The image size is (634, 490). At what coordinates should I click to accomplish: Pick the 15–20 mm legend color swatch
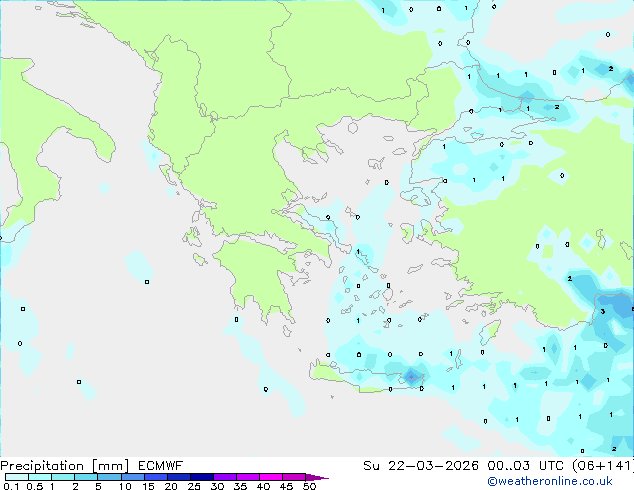tap(156, 477)
